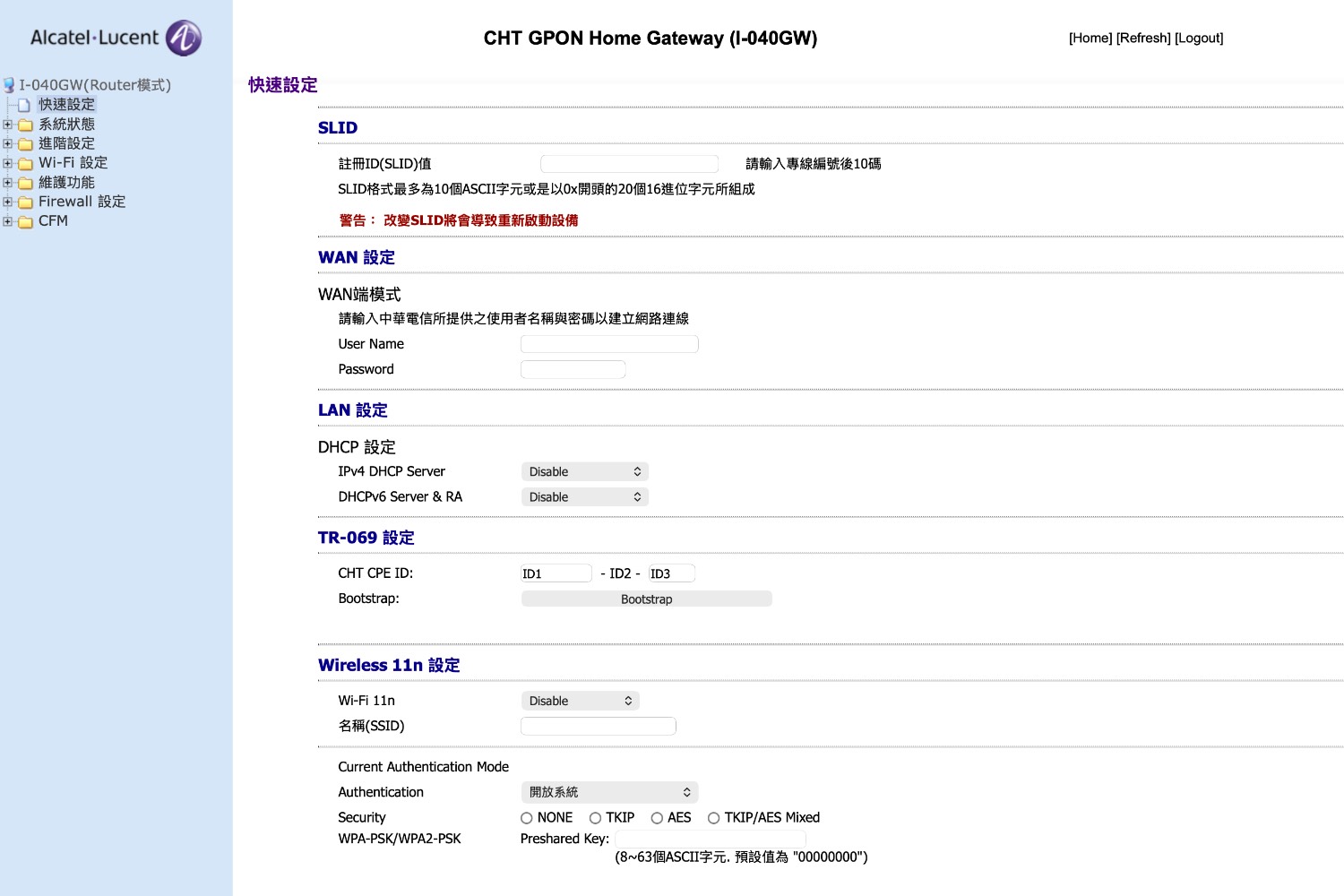Click the I-040GW router root icon
Image resolution: width=1344 pixels, height=896 pixels.
9,85
